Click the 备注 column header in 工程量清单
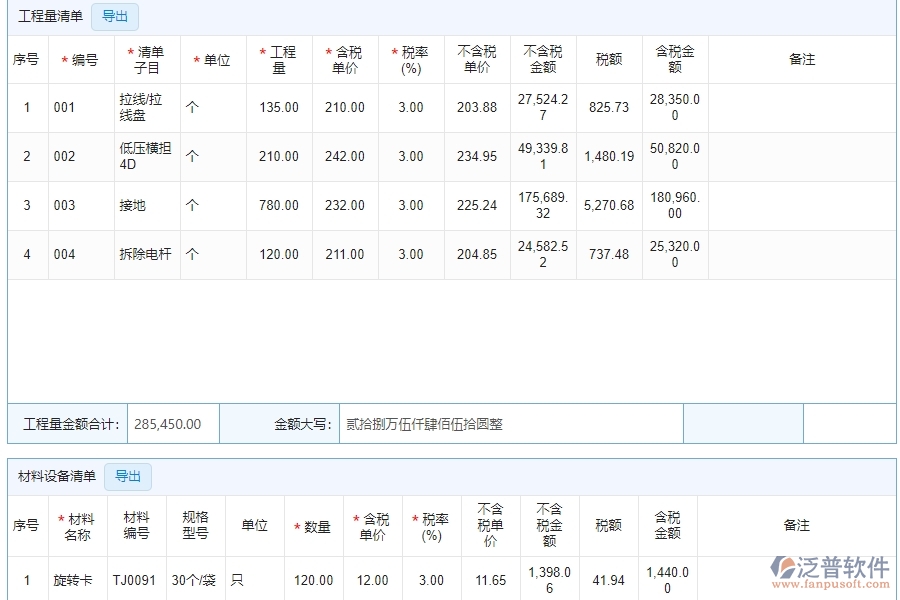900x600 pixels. coord(802,60)
